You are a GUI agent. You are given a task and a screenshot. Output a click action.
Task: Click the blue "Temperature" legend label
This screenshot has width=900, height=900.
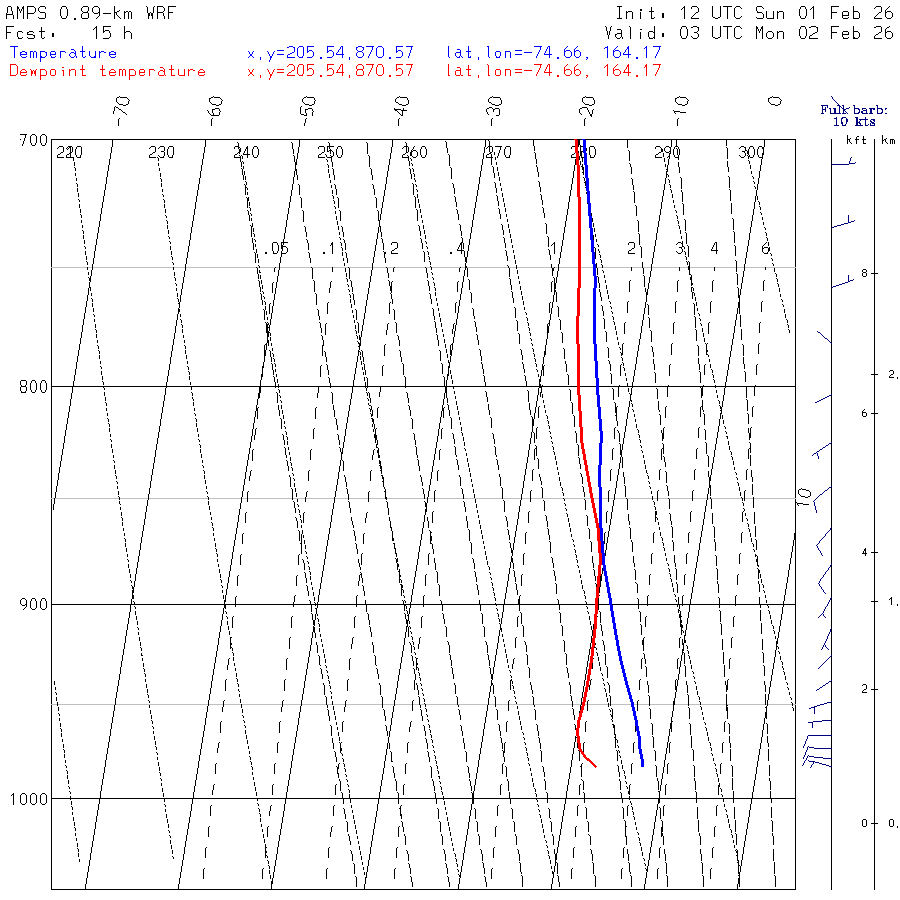[64, 53]
